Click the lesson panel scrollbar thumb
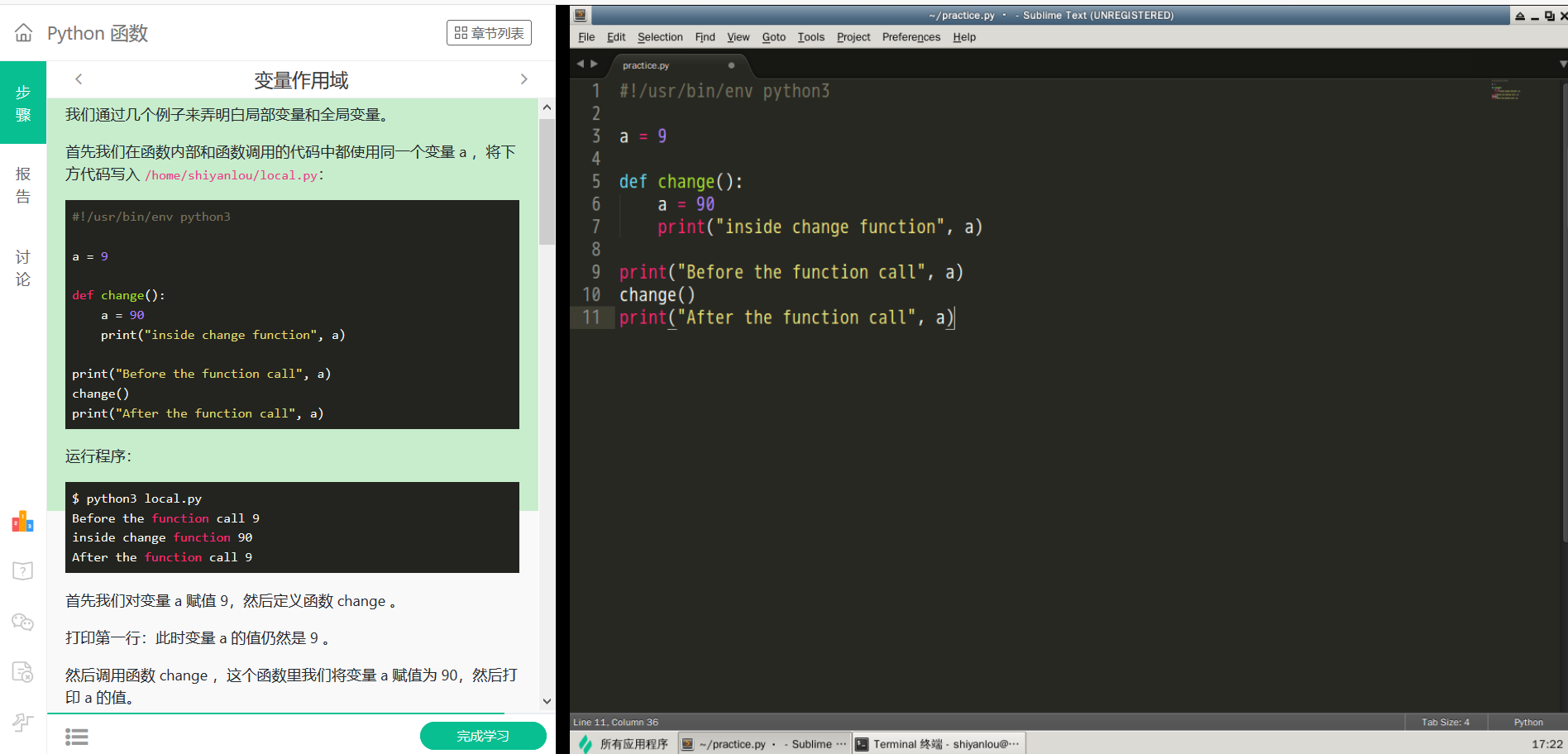 point(547,182)
